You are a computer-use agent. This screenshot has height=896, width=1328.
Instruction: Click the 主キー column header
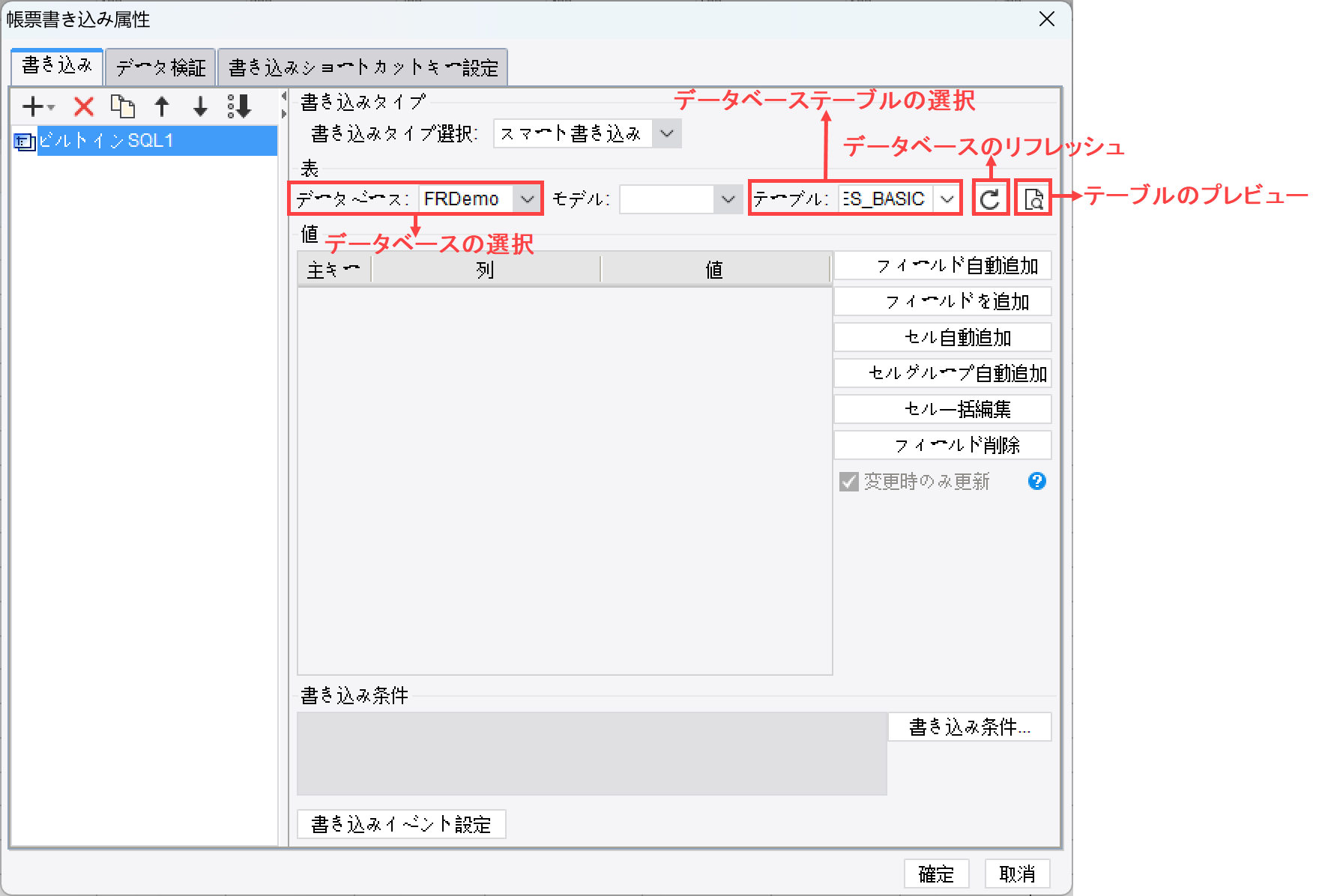(x=334, y=270)
